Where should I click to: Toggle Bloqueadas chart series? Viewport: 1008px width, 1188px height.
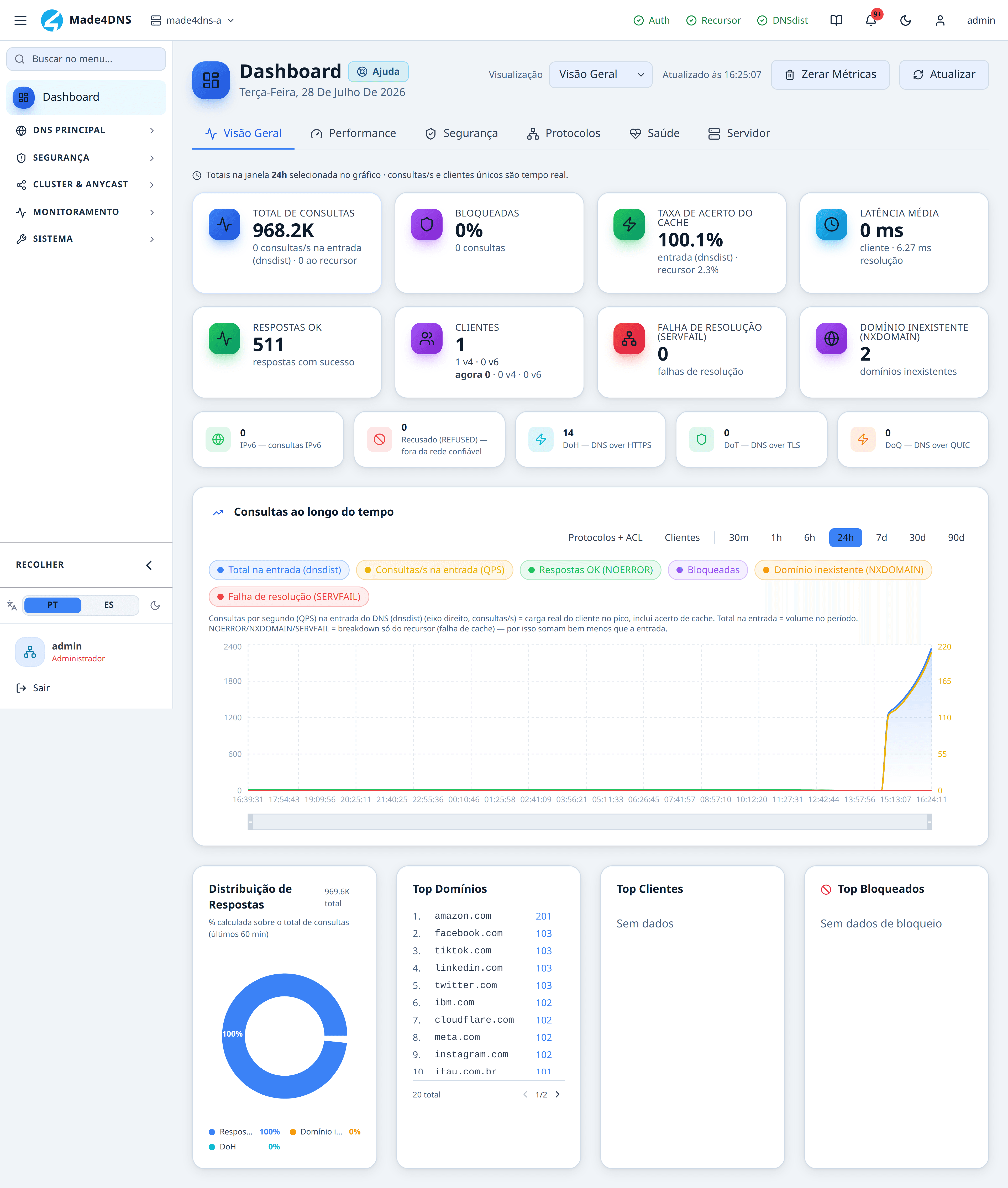tap(707, 570)
